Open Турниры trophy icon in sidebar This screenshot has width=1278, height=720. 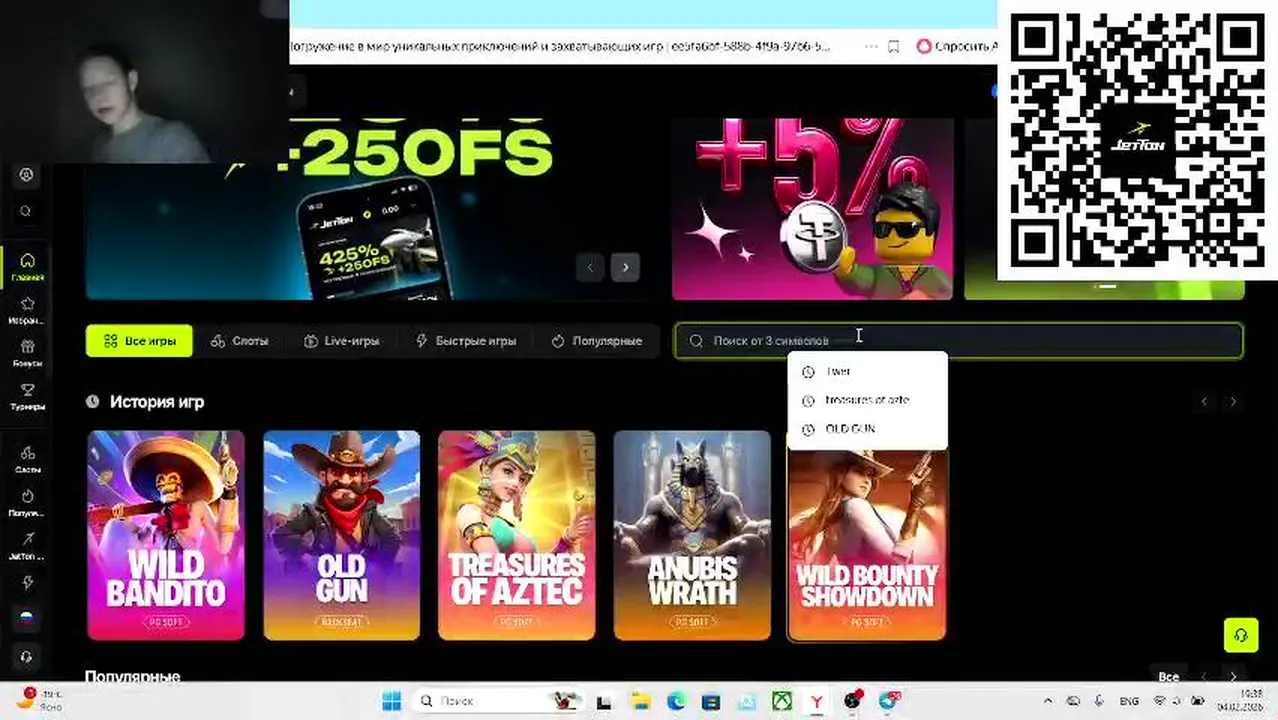click(27, 397)
